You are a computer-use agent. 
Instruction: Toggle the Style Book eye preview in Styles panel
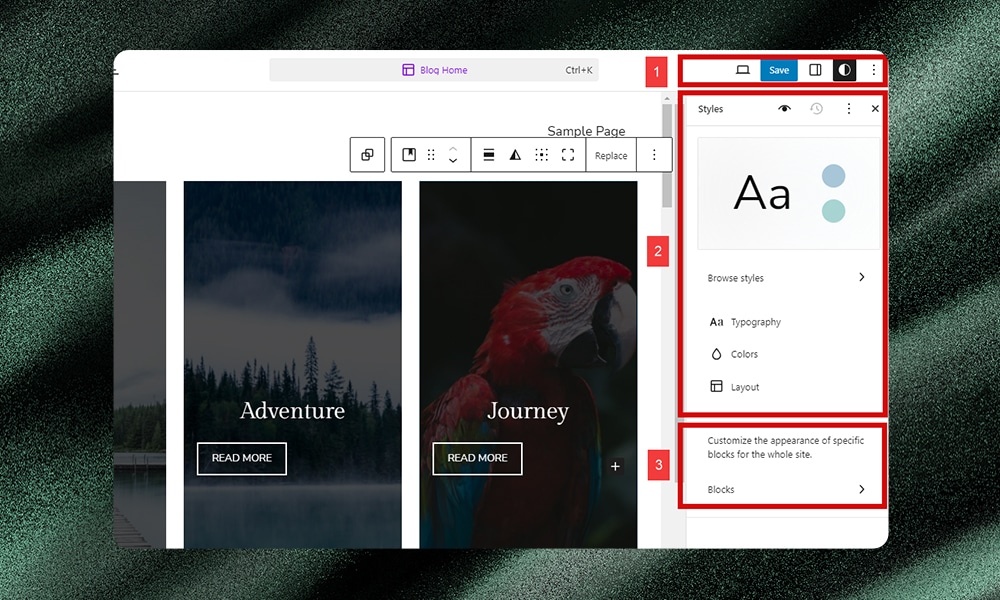(786, 109)
